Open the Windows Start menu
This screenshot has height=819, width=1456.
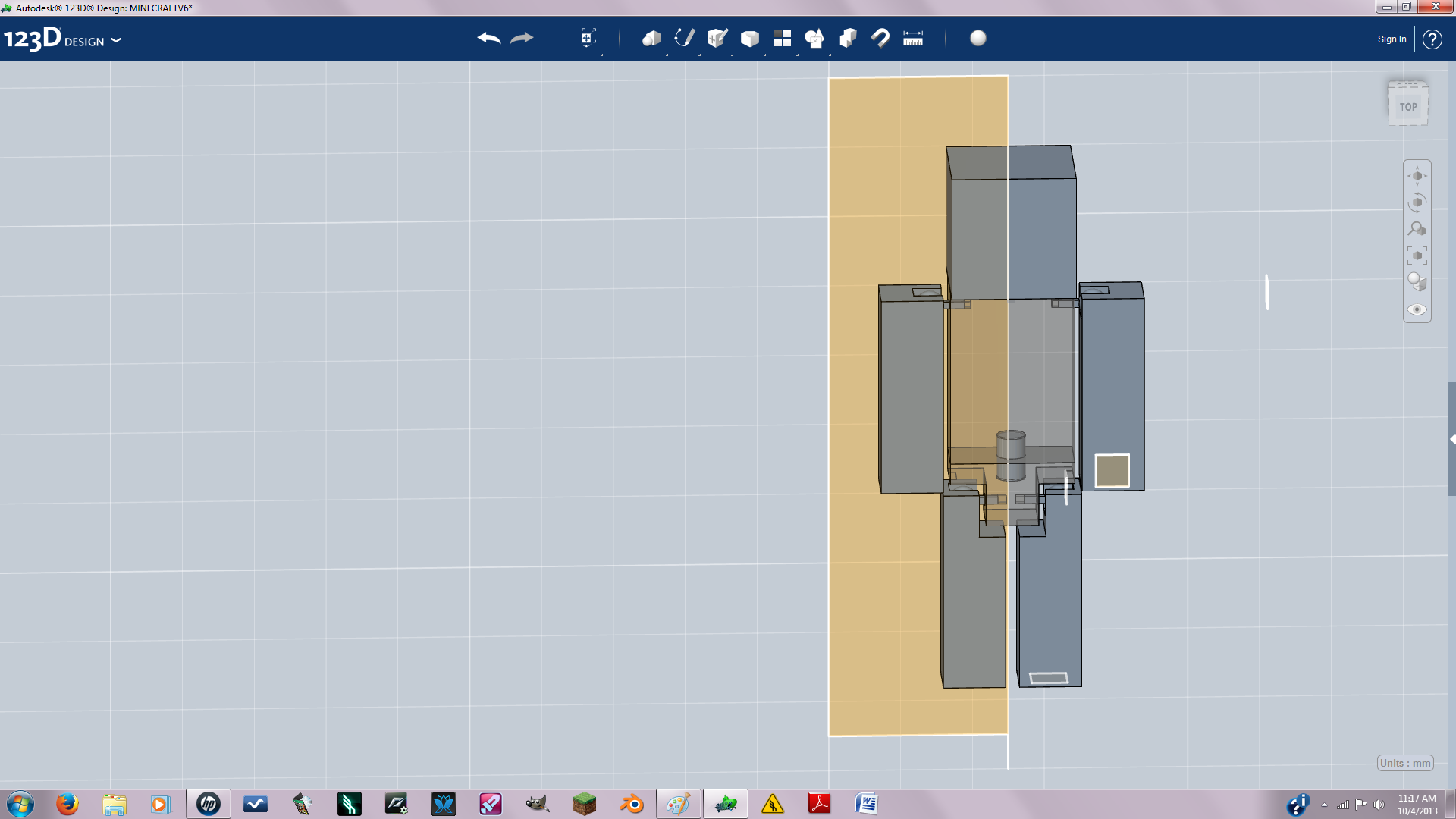20,804
